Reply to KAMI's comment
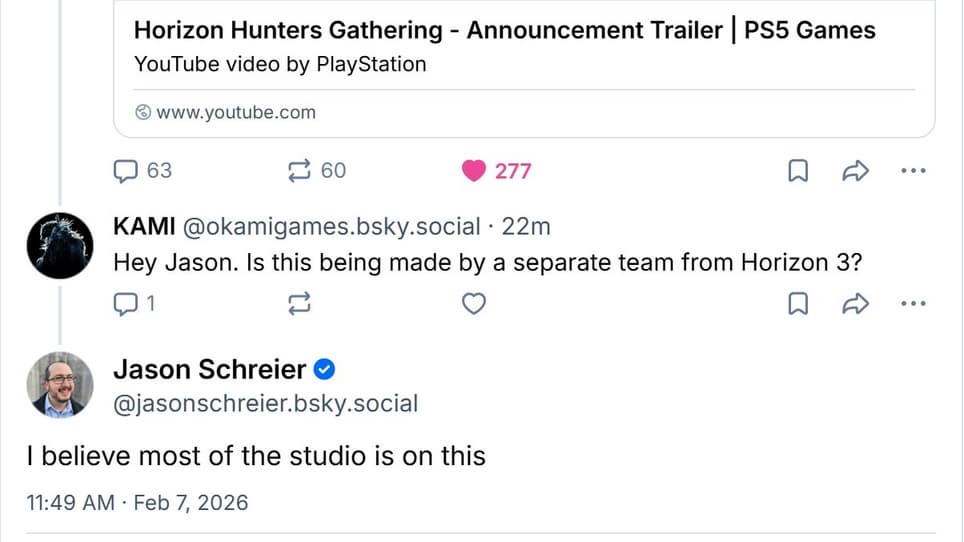Screen dimensions: 964x542 pyautogui.click(x=125, y=304)
